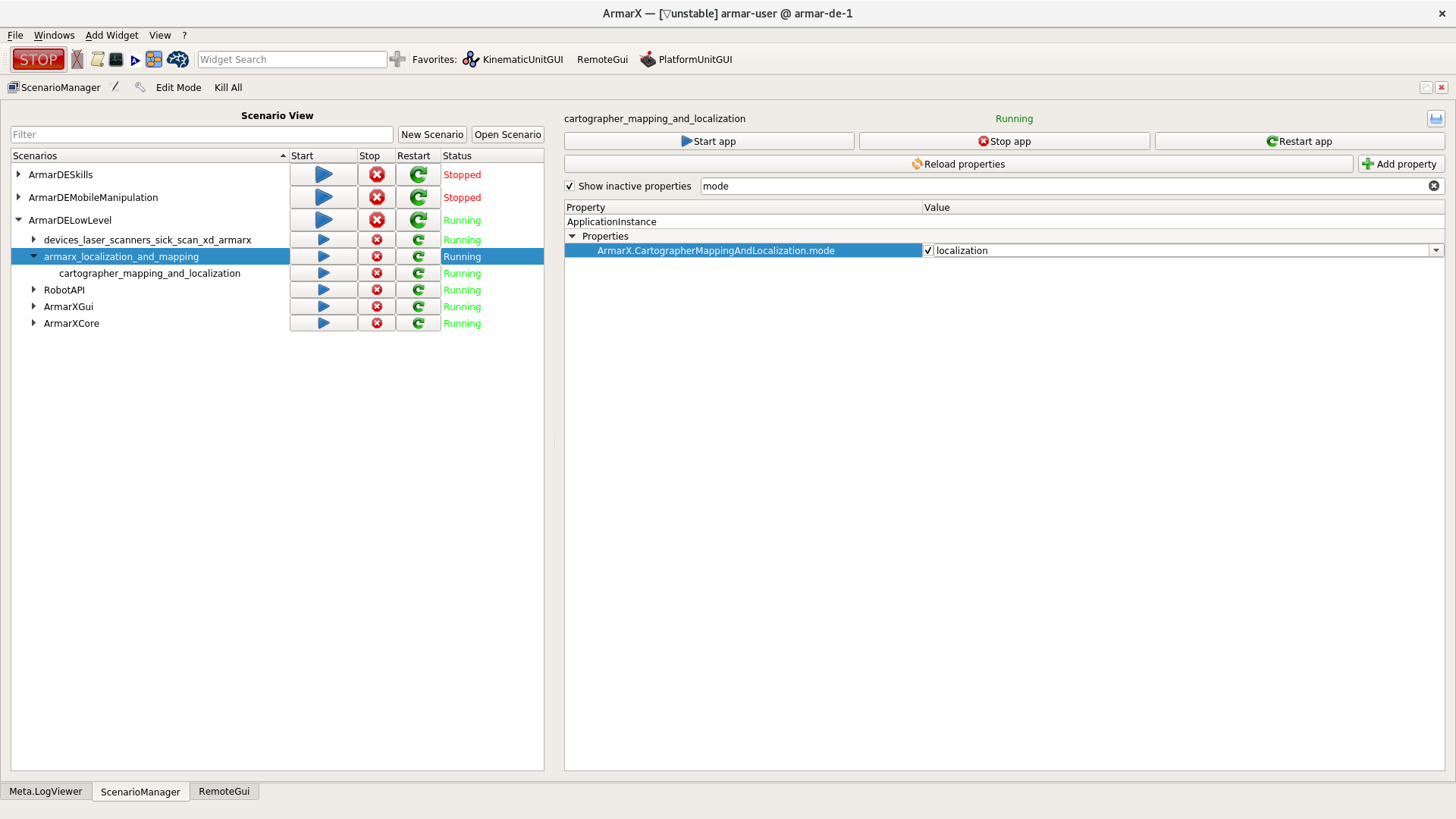Restart the ArmarDEMobileManipulation scenario
The height and width of the screenshot is (819, 1456).
pos(418,197)
